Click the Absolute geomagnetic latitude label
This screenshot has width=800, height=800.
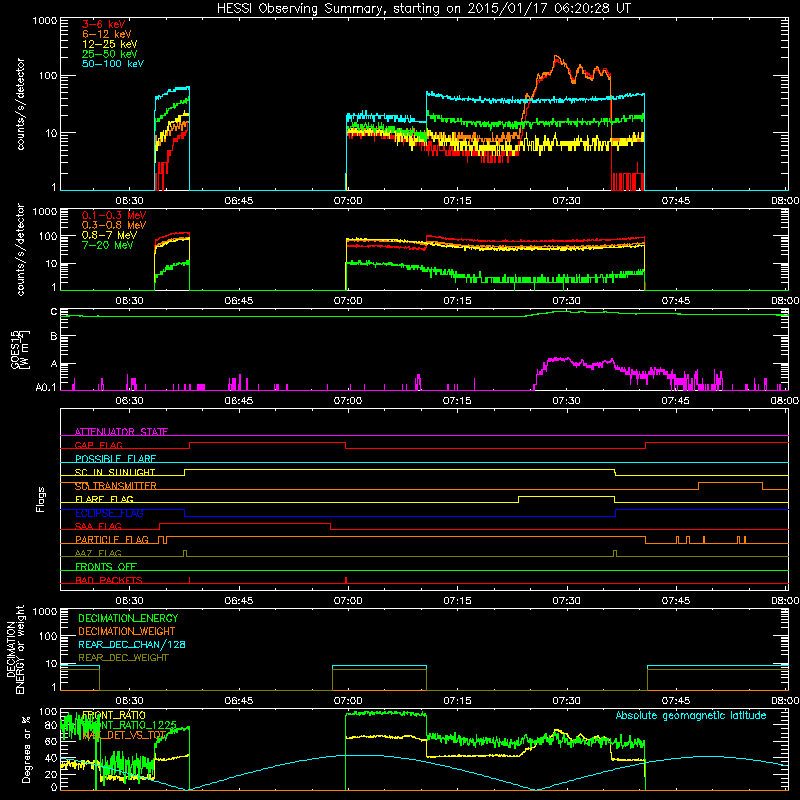(x=691, y=715)
